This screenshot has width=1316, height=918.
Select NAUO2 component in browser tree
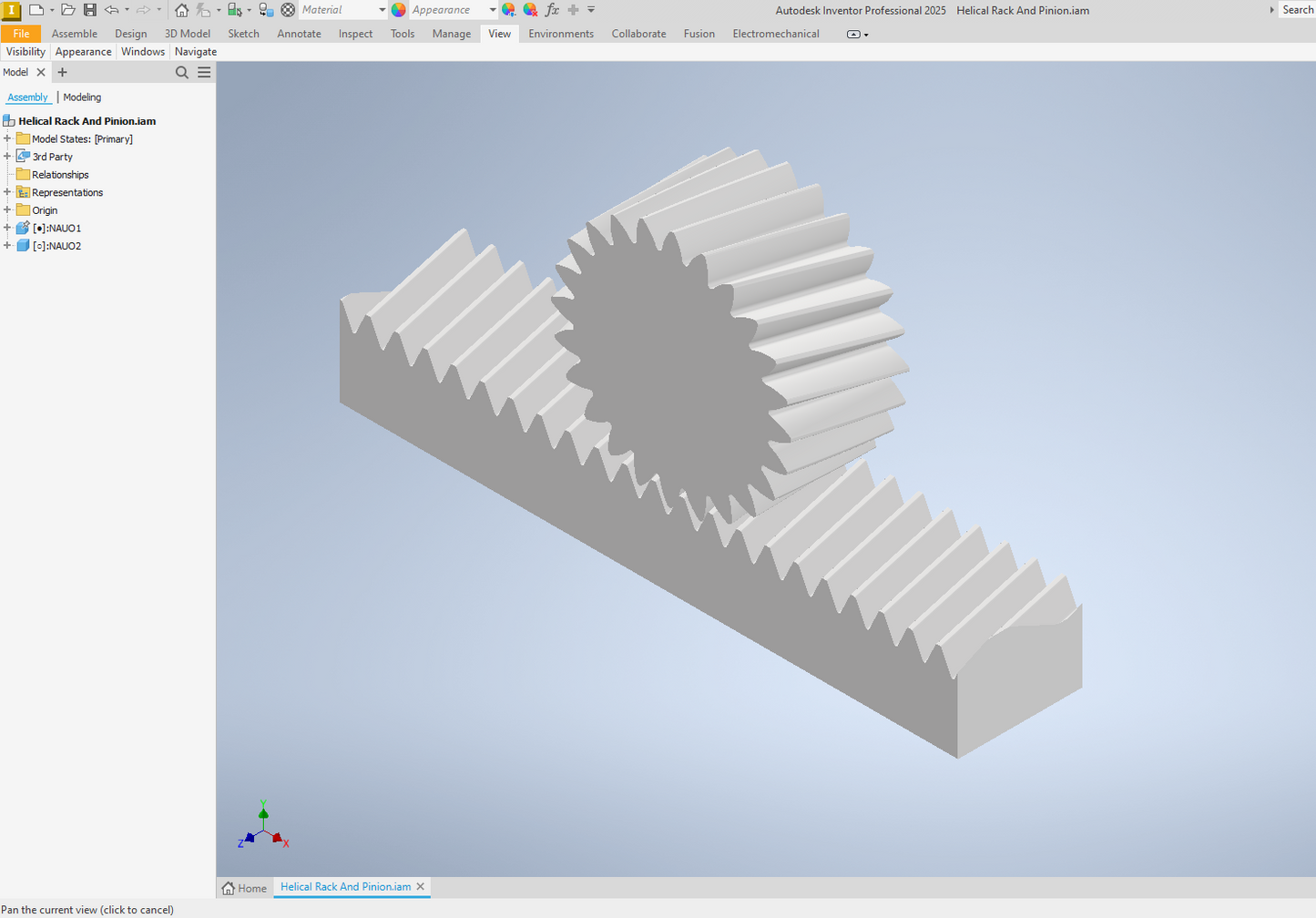[56, 246]
